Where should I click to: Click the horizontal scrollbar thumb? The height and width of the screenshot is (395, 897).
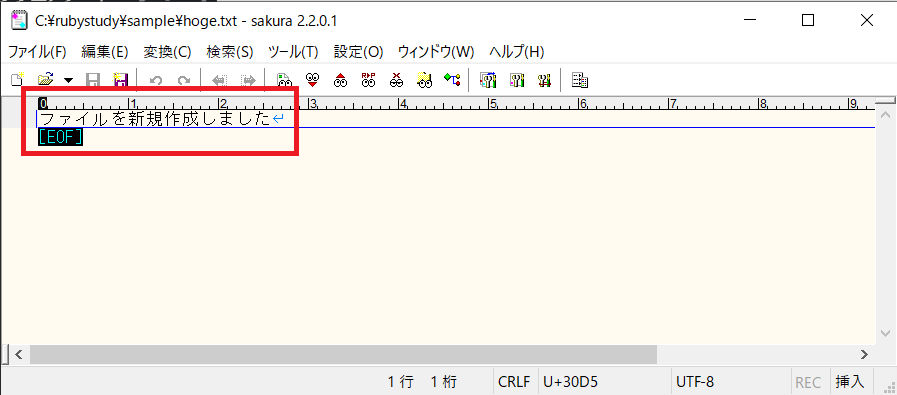coord(343,354)
